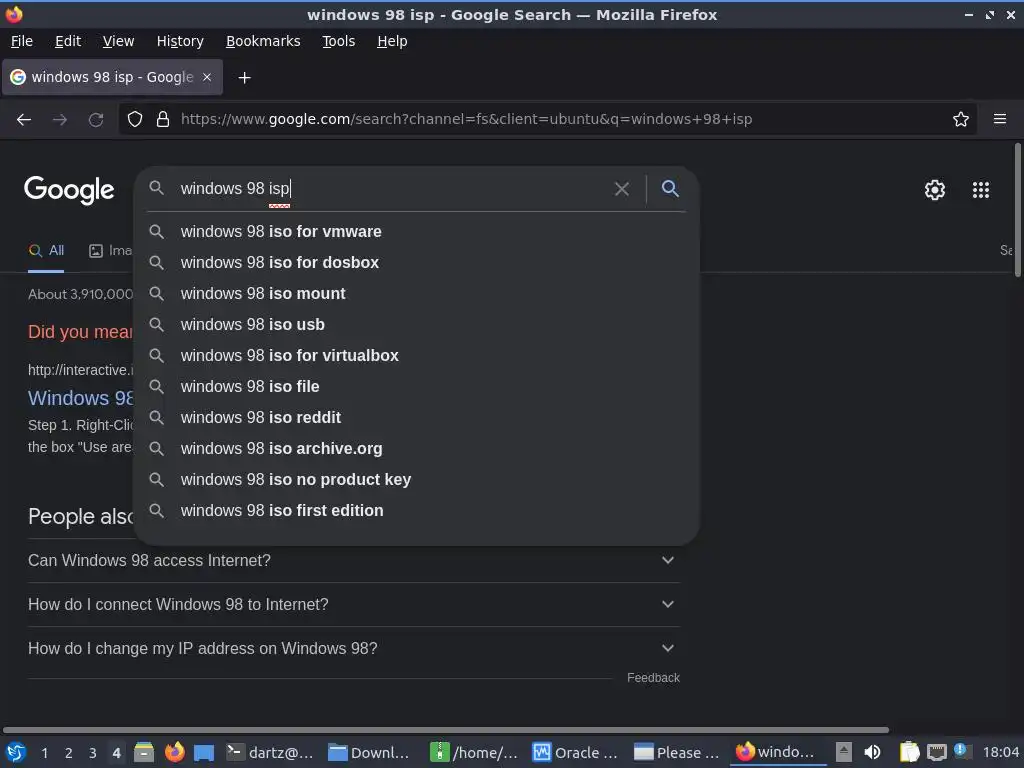This screenshot has height=768, width=1024.
Task: Show desktop using the blue taskbar icon
Action: click(x=204, y=753)
